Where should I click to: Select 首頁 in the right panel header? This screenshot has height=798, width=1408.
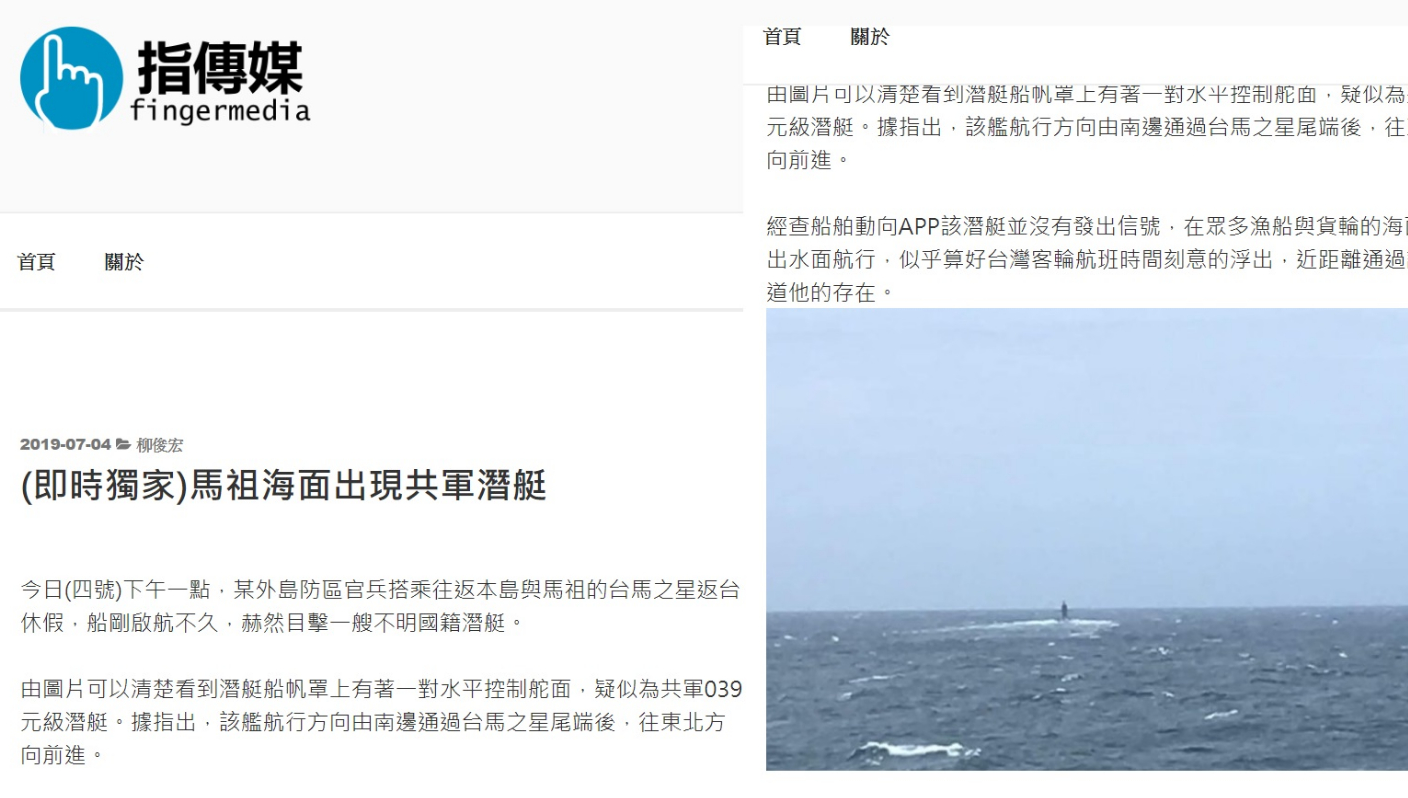tap(782, 37)
